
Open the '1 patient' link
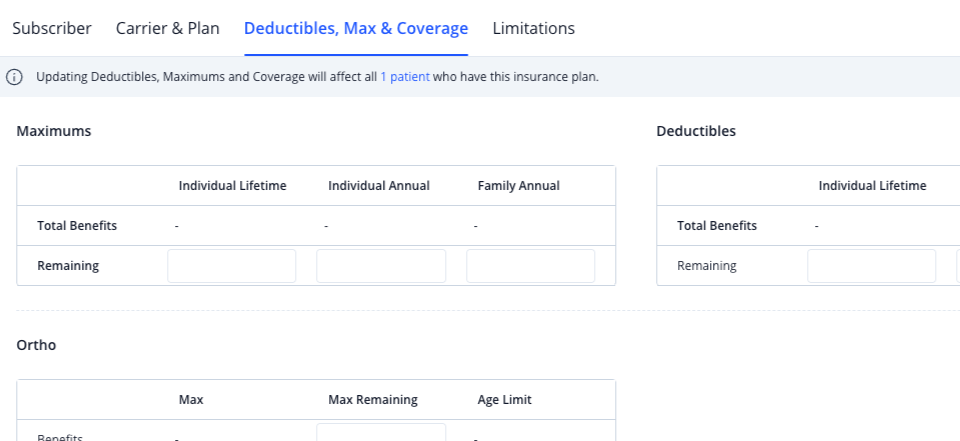pos(405,77)
